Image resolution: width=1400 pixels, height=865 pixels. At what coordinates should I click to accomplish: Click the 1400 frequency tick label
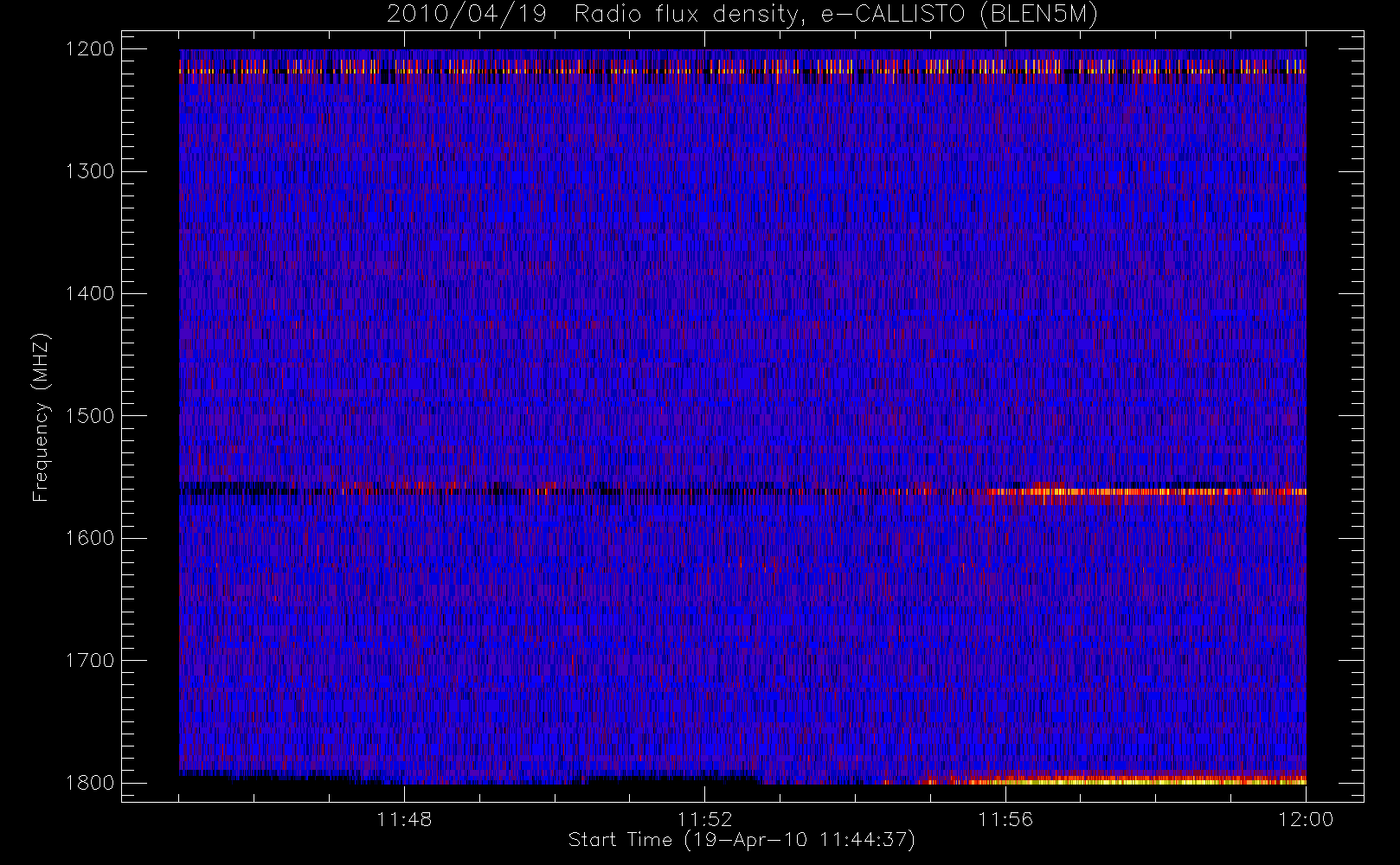click(90, 293)
